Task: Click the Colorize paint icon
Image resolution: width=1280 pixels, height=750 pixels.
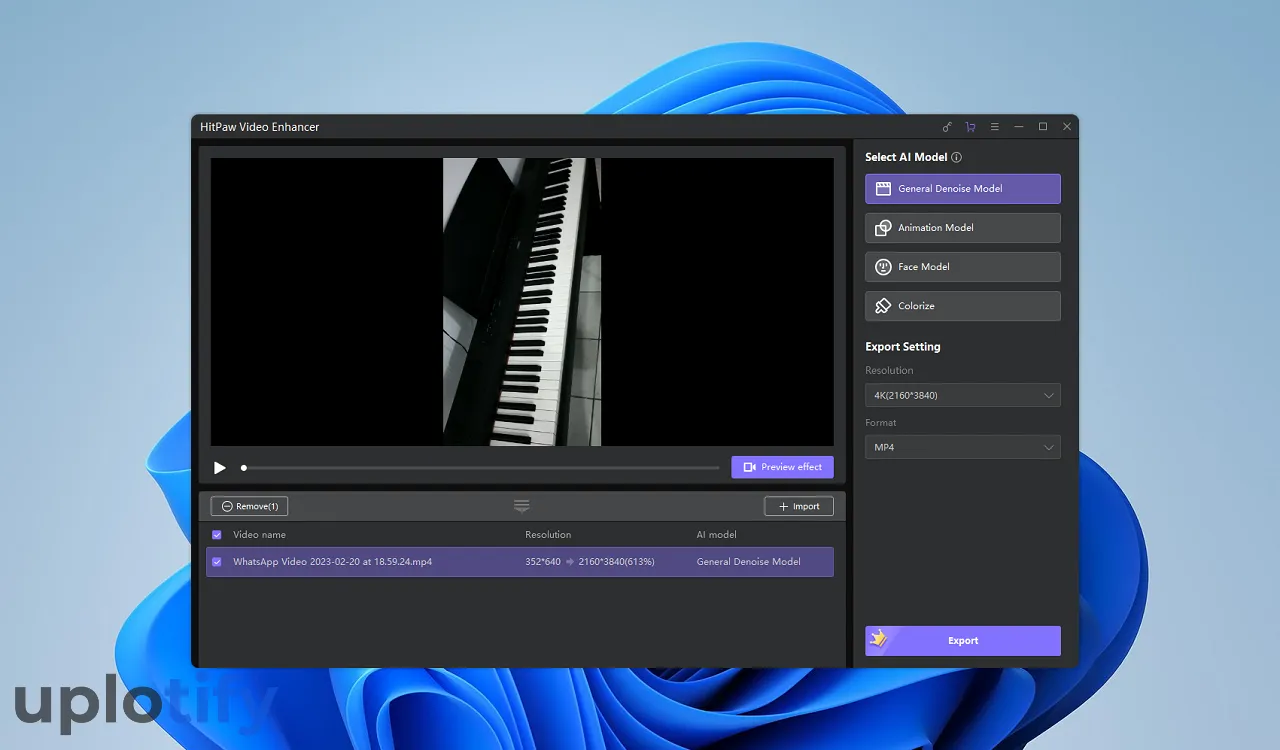Action: (883, 306)
